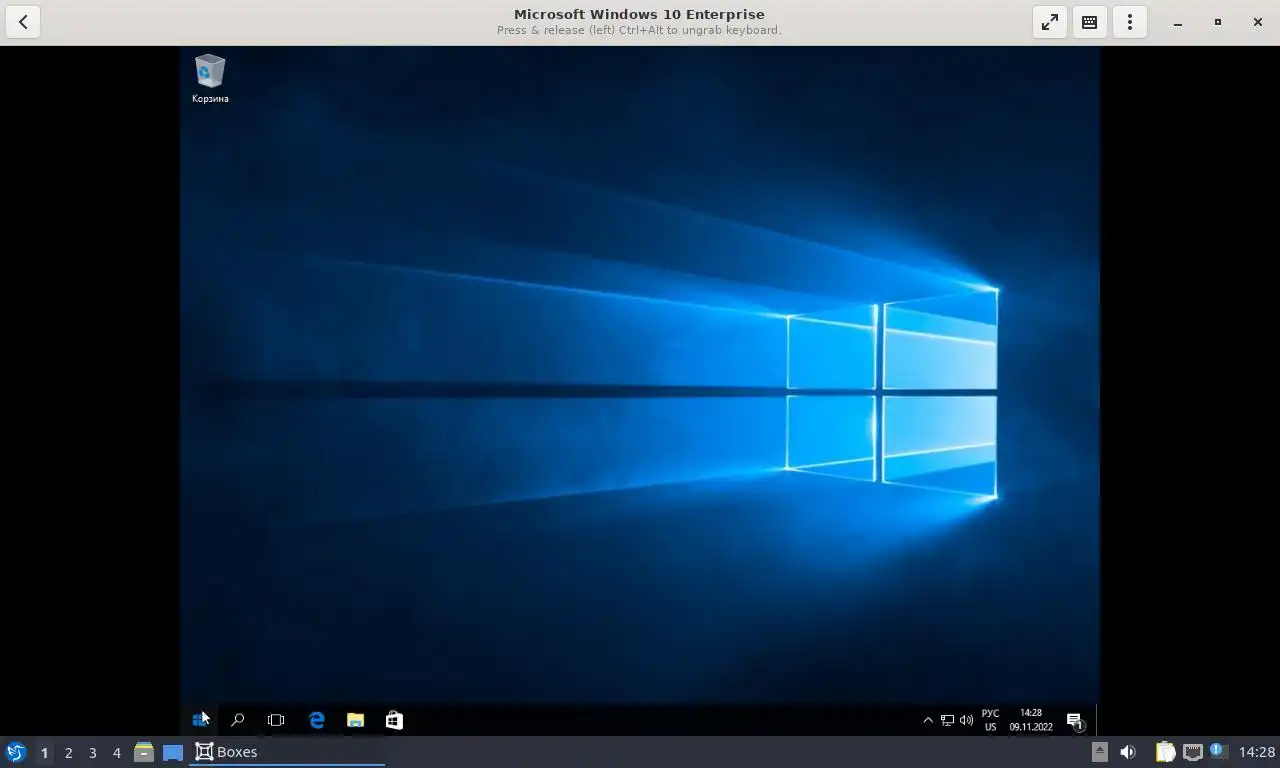
Task: Click the blue show-desktop icon in host panel
Action: (173, 752)
